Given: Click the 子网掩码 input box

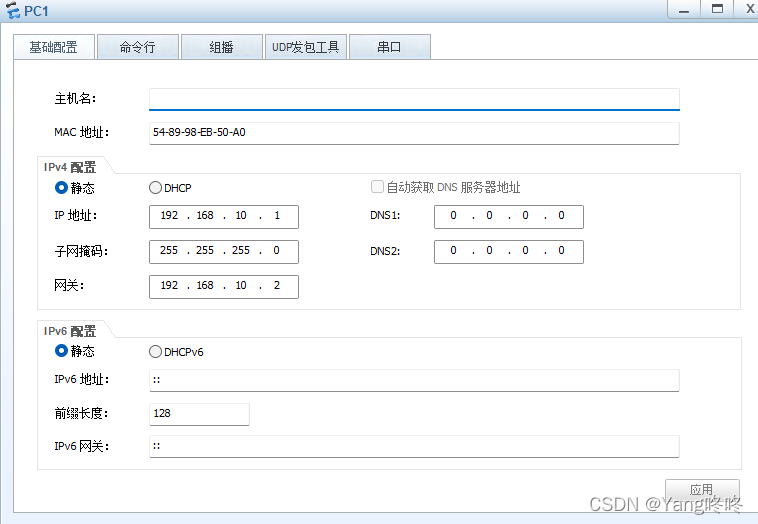Looking at the screenshot, I should point(224,251).
